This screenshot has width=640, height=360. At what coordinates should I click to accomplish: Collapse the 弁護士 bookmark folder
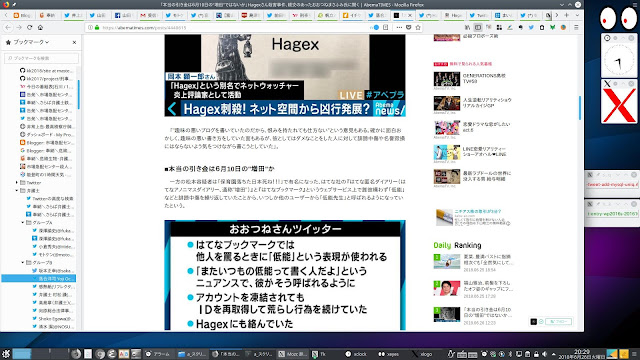(17, 191)
